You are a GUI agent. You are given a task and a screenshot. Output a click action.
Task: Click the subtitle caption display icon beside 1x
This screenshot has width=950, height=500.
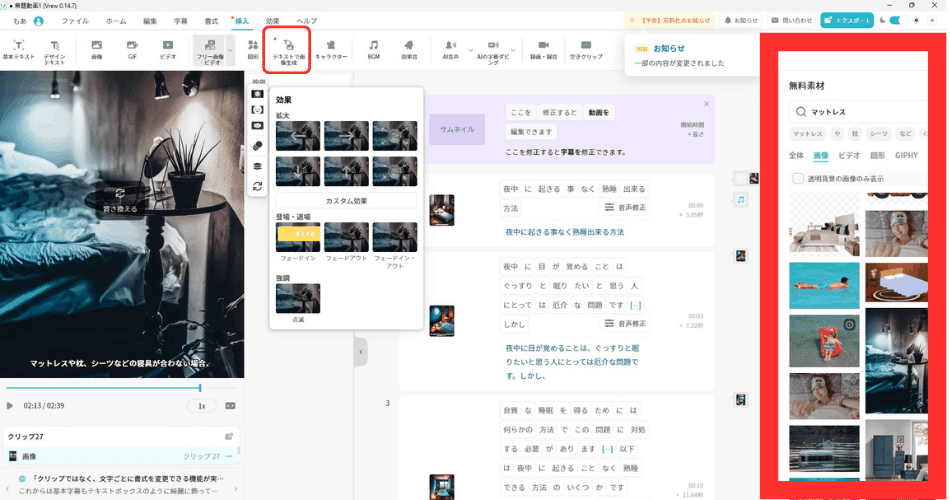[230, 405]
